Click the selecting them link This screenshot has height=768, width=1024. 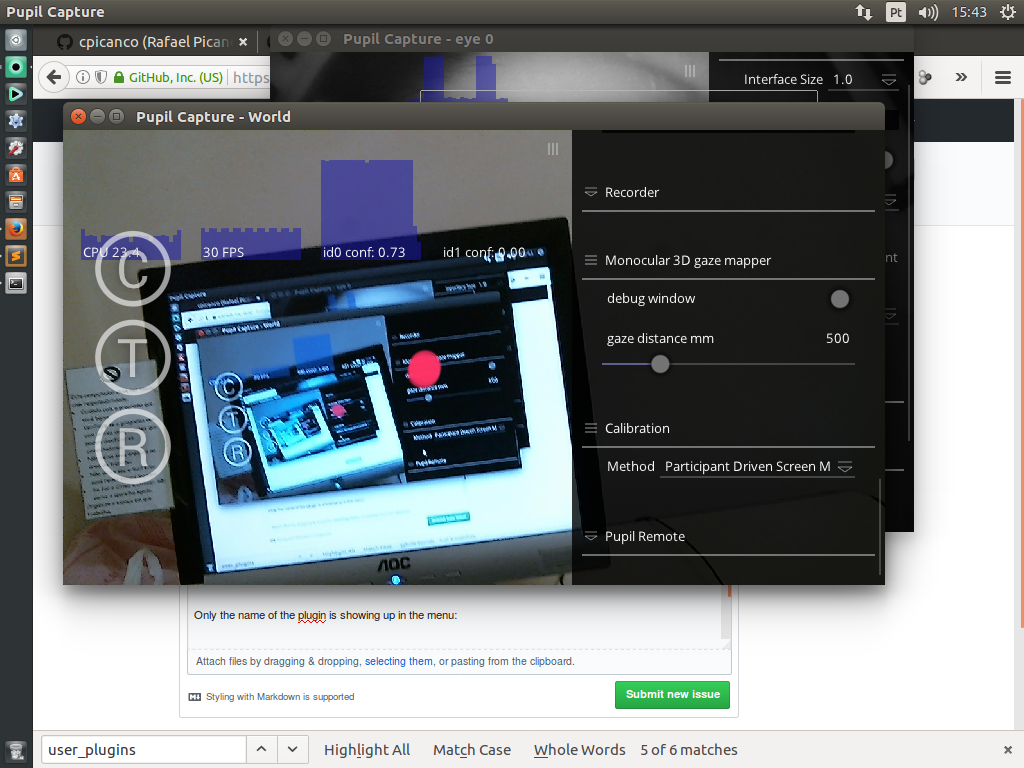tap(398, 661)
